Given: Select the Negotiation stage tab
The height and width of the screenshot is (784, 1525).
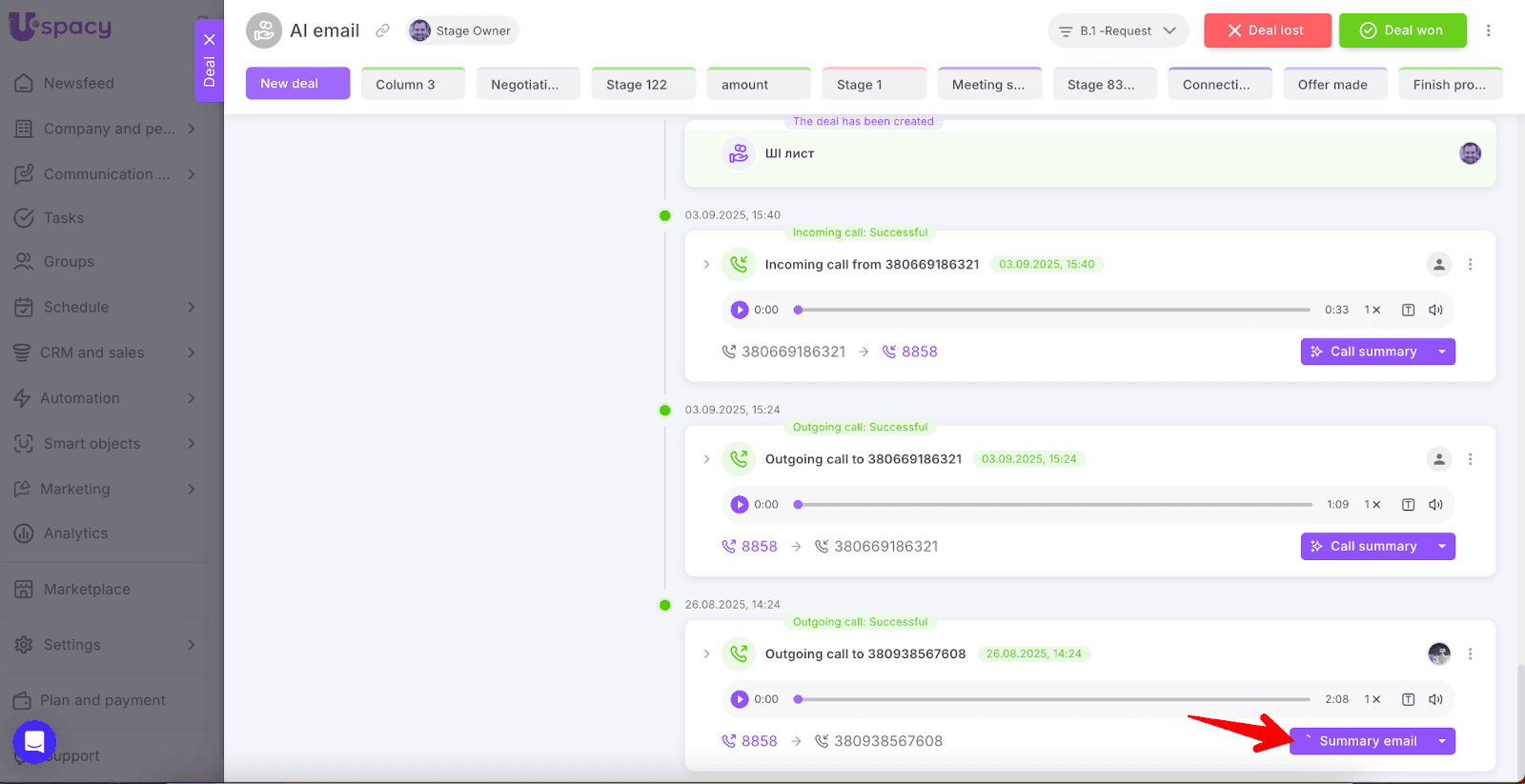Looking at the screenshot, I should [527, 84].
